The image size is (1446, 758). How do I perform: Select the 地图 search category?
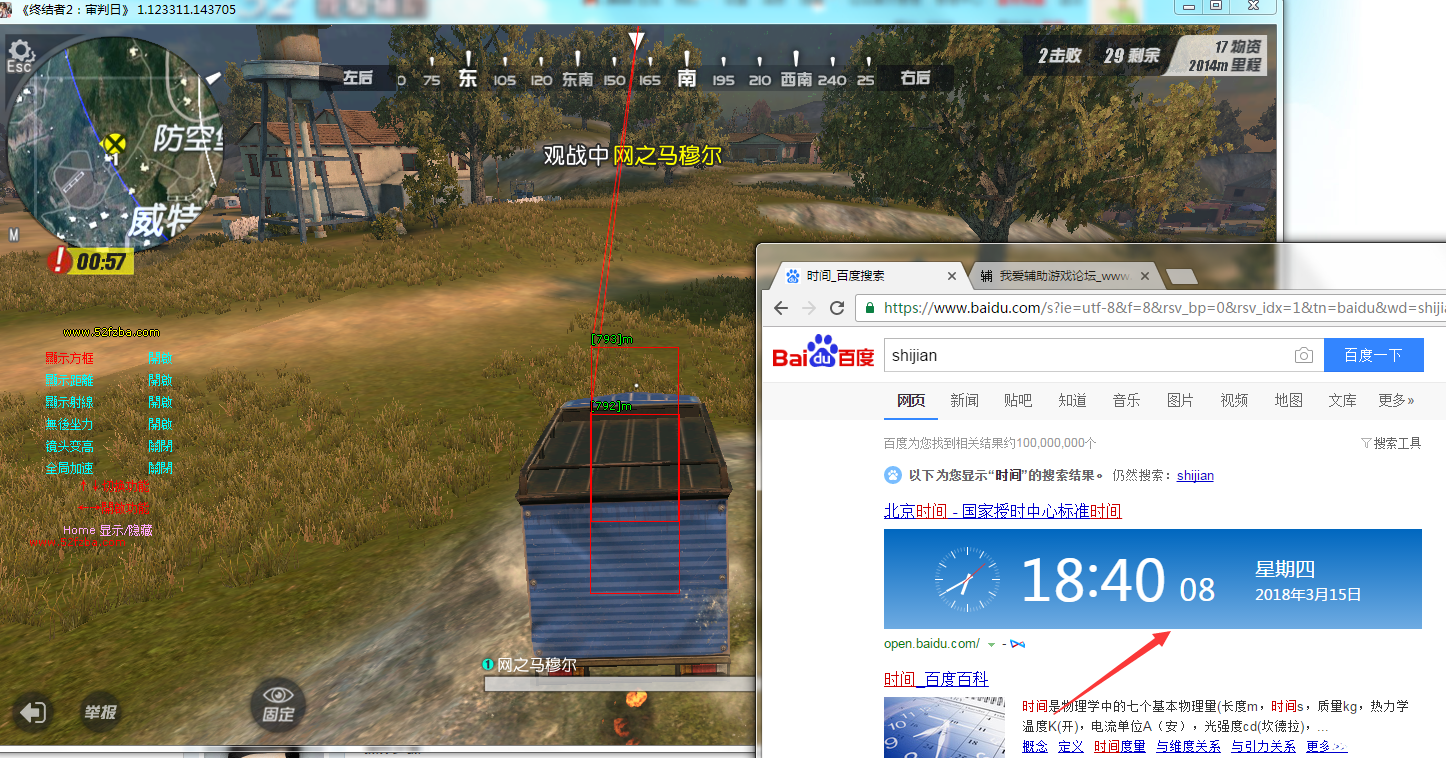click(1288, 400)
